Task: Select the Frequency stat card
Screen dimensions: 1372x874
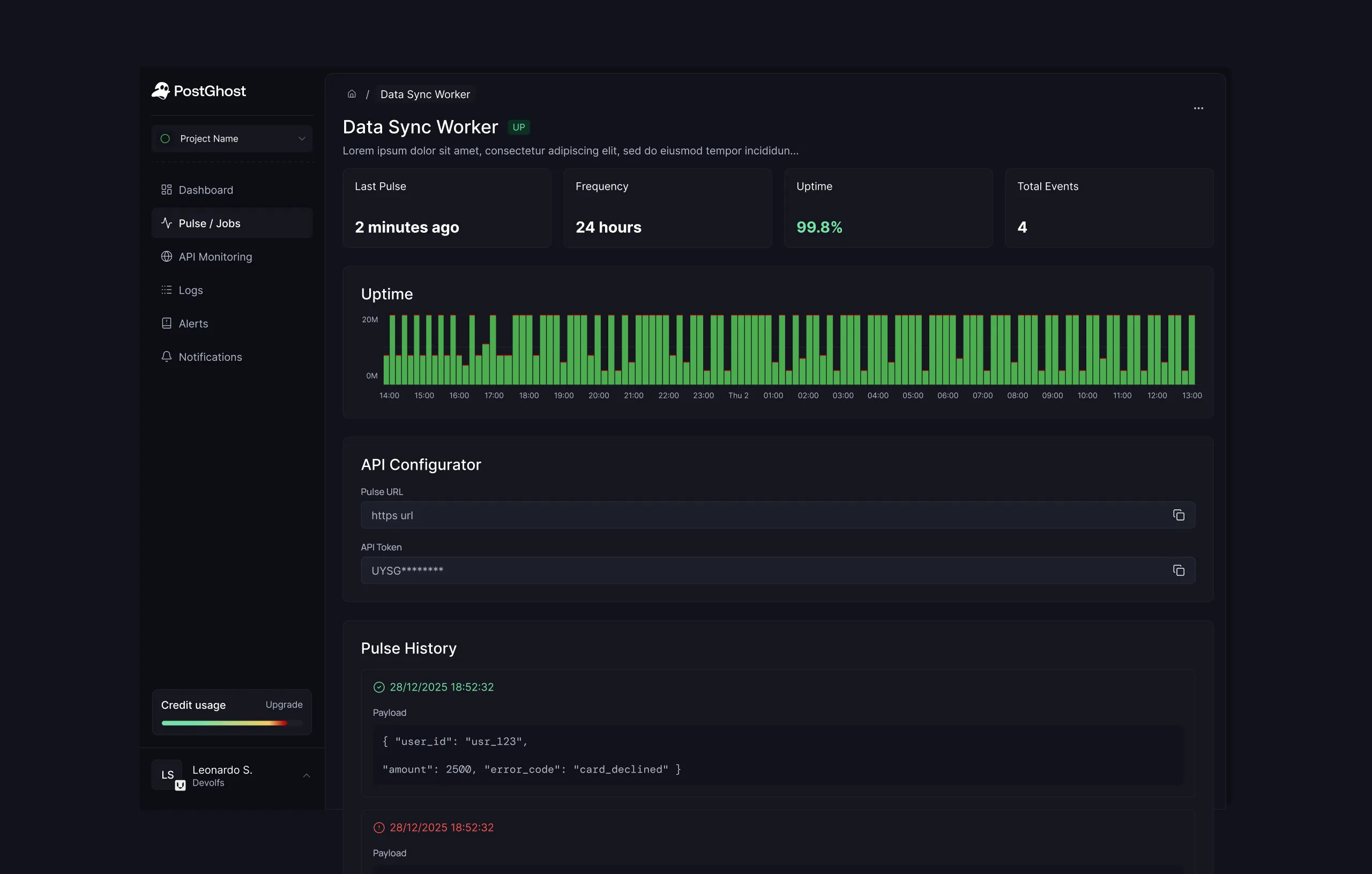Action: 668,208
